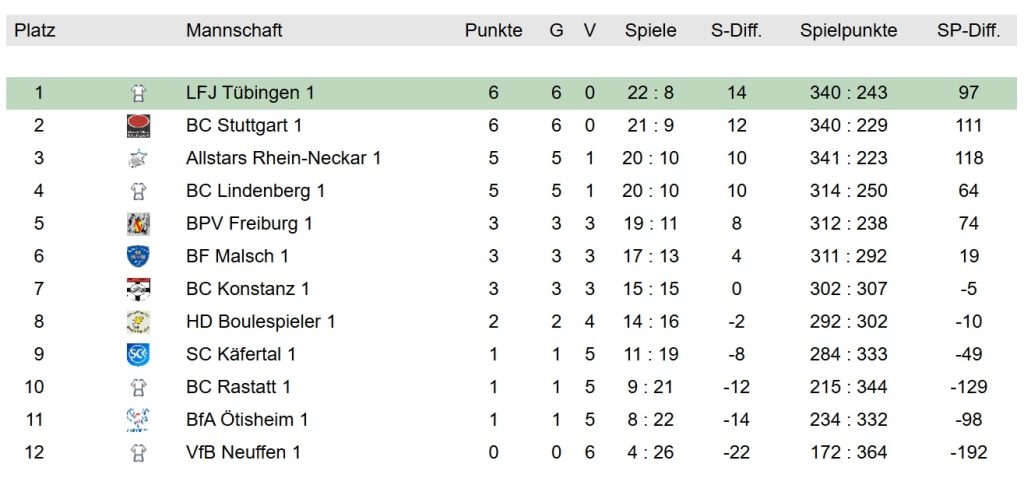Image resolution: width=1024 pixels, height=485 pixels.
Task: Click the SC Käfertal 1 blue logo
Action: [138, 354]
